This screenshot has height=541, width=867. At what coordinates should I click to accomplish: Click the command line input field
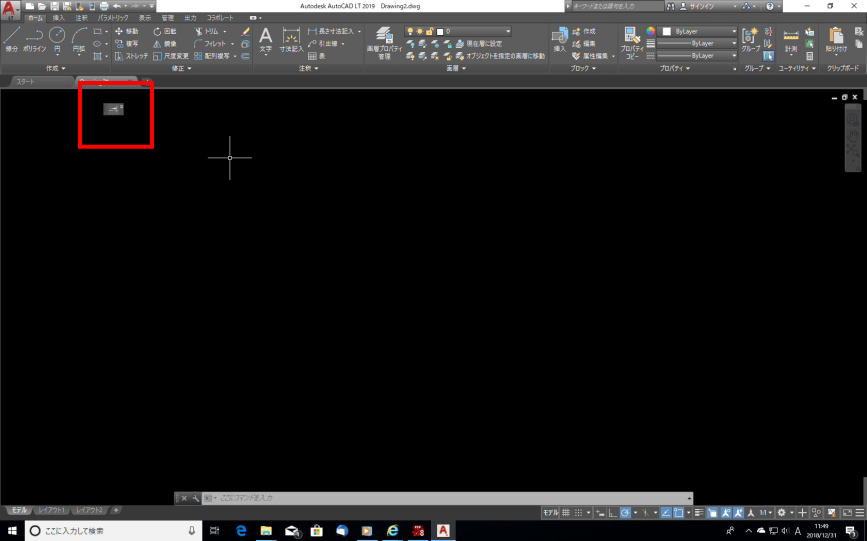[447, 498]
